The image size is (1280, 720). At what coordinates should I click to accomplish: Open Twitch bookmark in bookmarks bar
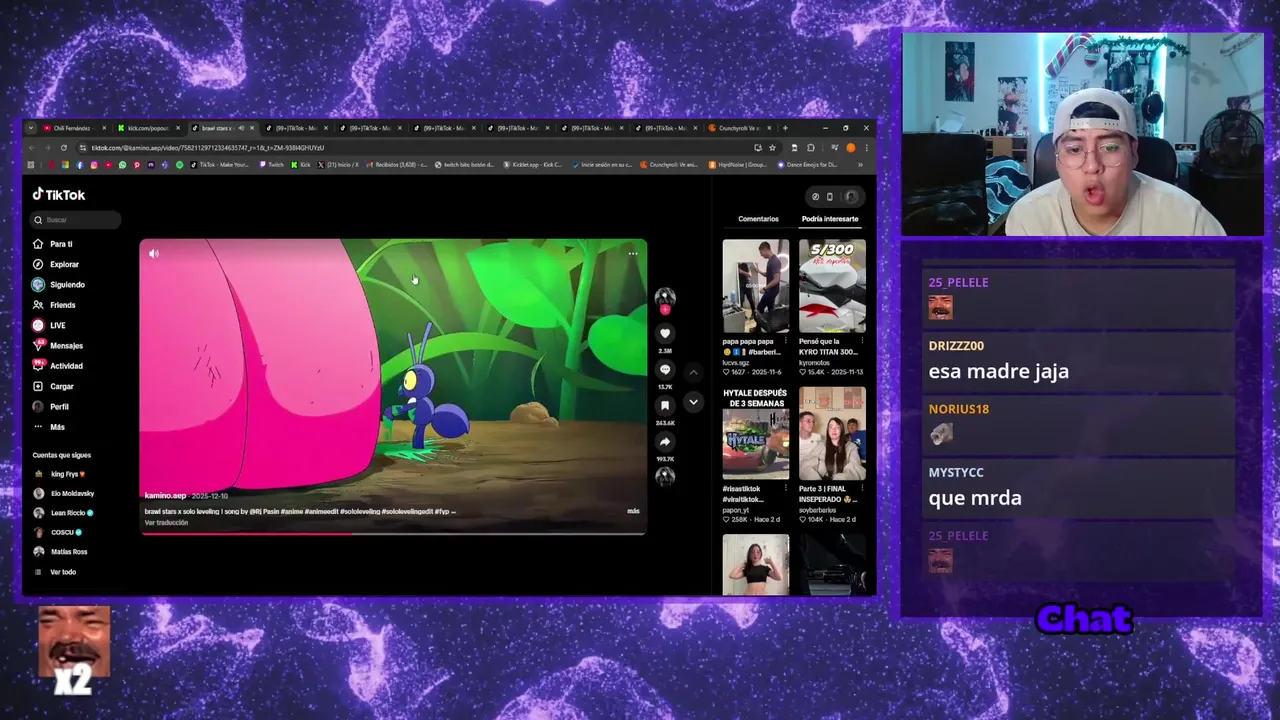[272, 165]
